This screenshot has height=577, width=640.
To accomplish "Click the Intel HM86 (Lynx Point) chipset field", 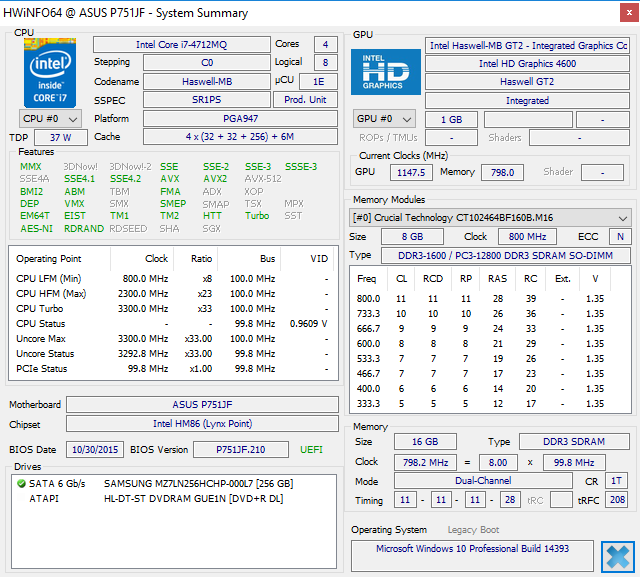I will tap(202, 424).
